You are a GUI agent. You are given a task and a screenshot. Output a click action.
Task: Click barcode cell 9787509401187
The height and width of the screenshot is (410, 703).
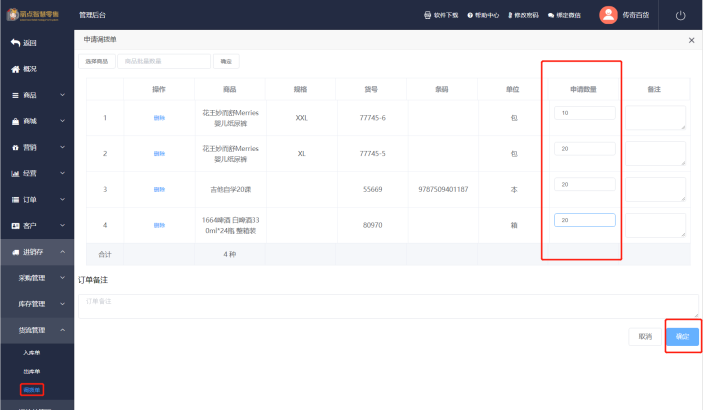tap(443, 190)
